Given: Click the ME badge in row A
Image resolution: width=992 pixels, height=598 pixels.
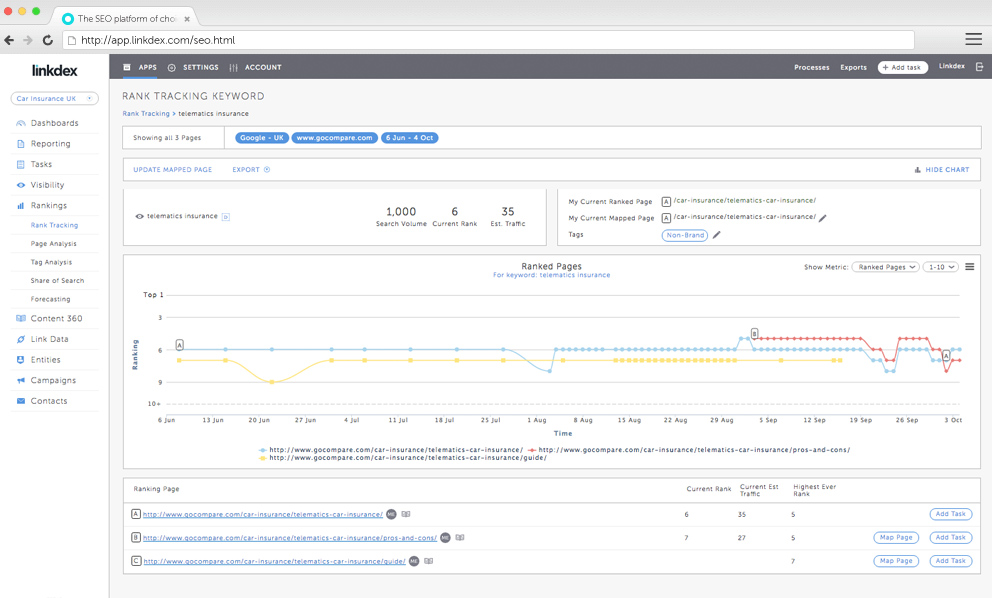Looking at the screenshot, I should tap(392, 514).
